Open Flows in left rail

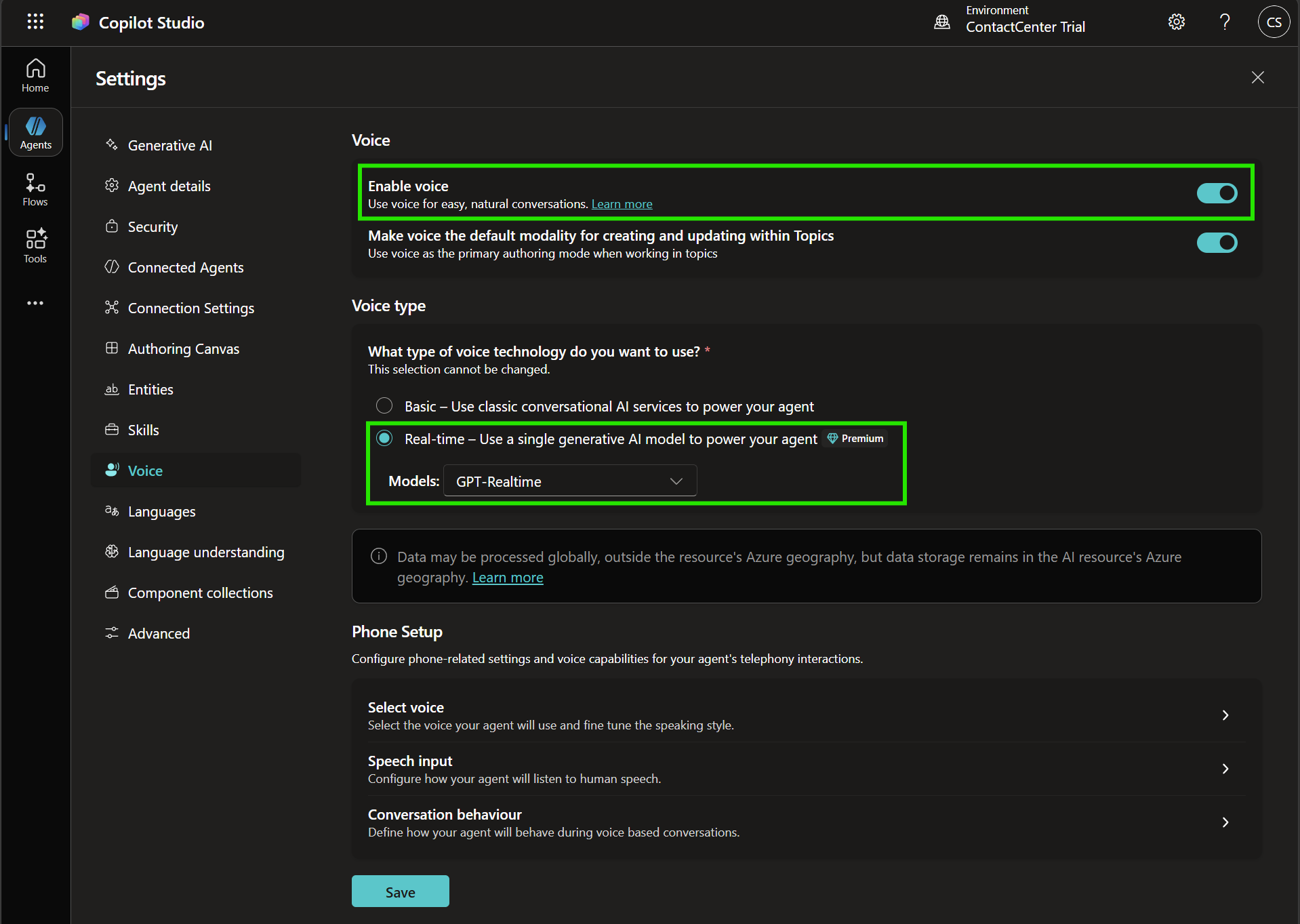(x=35, y=189)
